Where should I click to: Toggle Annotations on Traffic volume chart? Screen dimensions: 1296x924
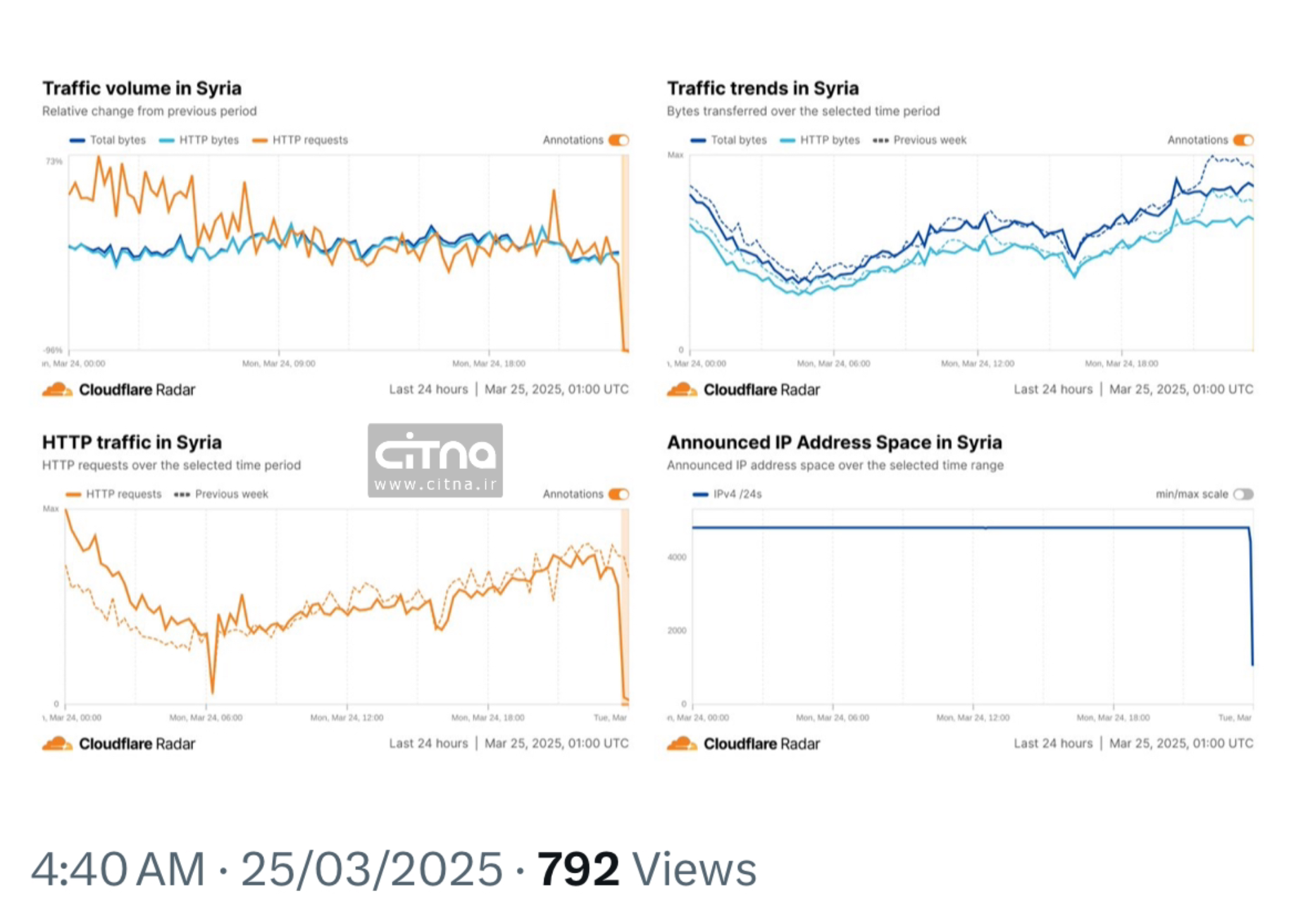click(618, 140)
